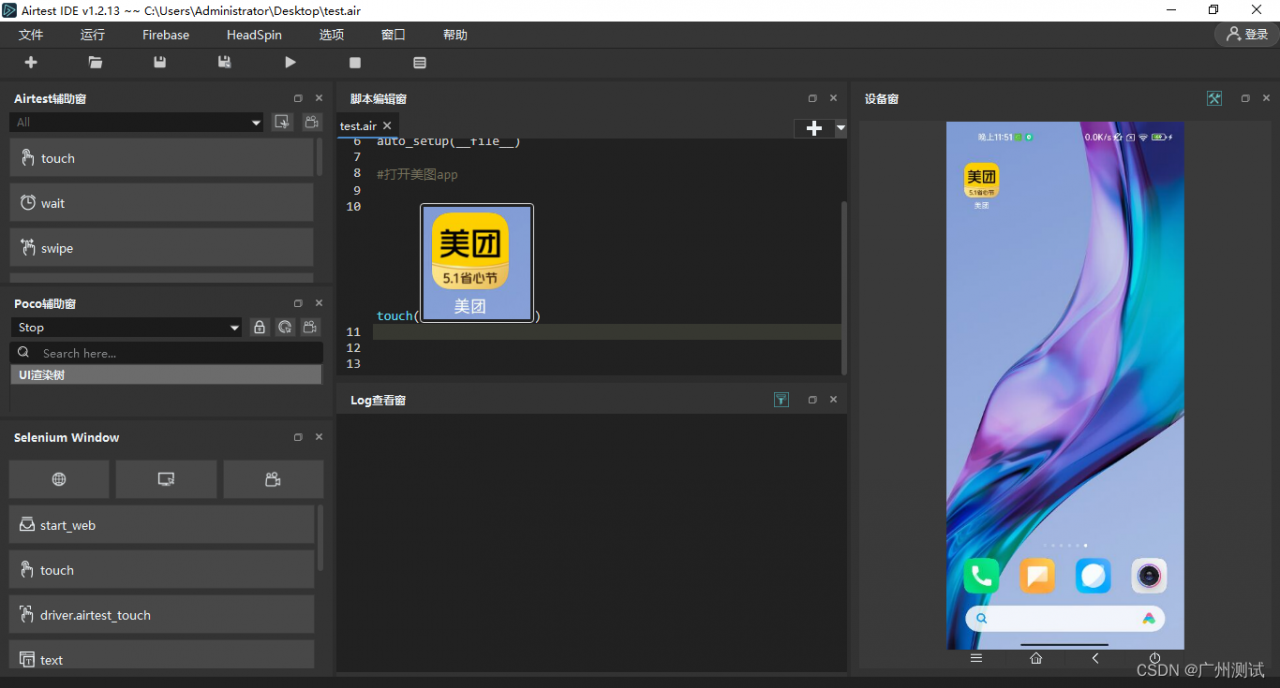Open the HeadSpin menu
Image resolution: width=1280 pixels, height=688 pixels.
coord(254,34)
